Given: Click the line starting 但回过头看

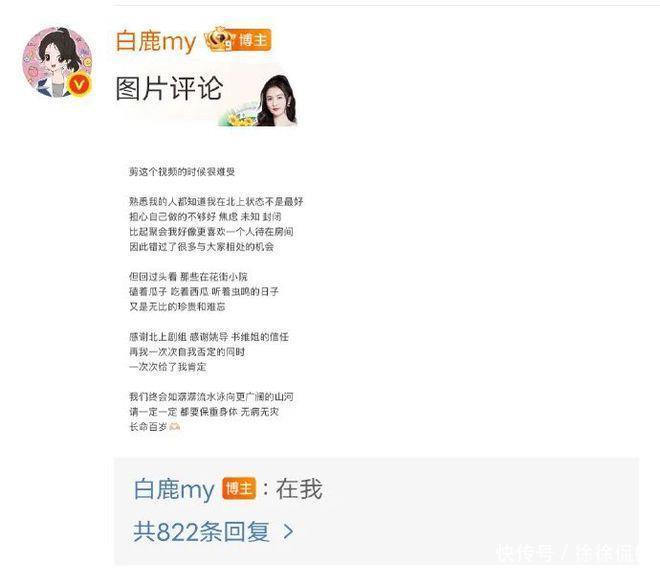Looking at the screenshot, I should pyautogui.click(x=188, y=277).
